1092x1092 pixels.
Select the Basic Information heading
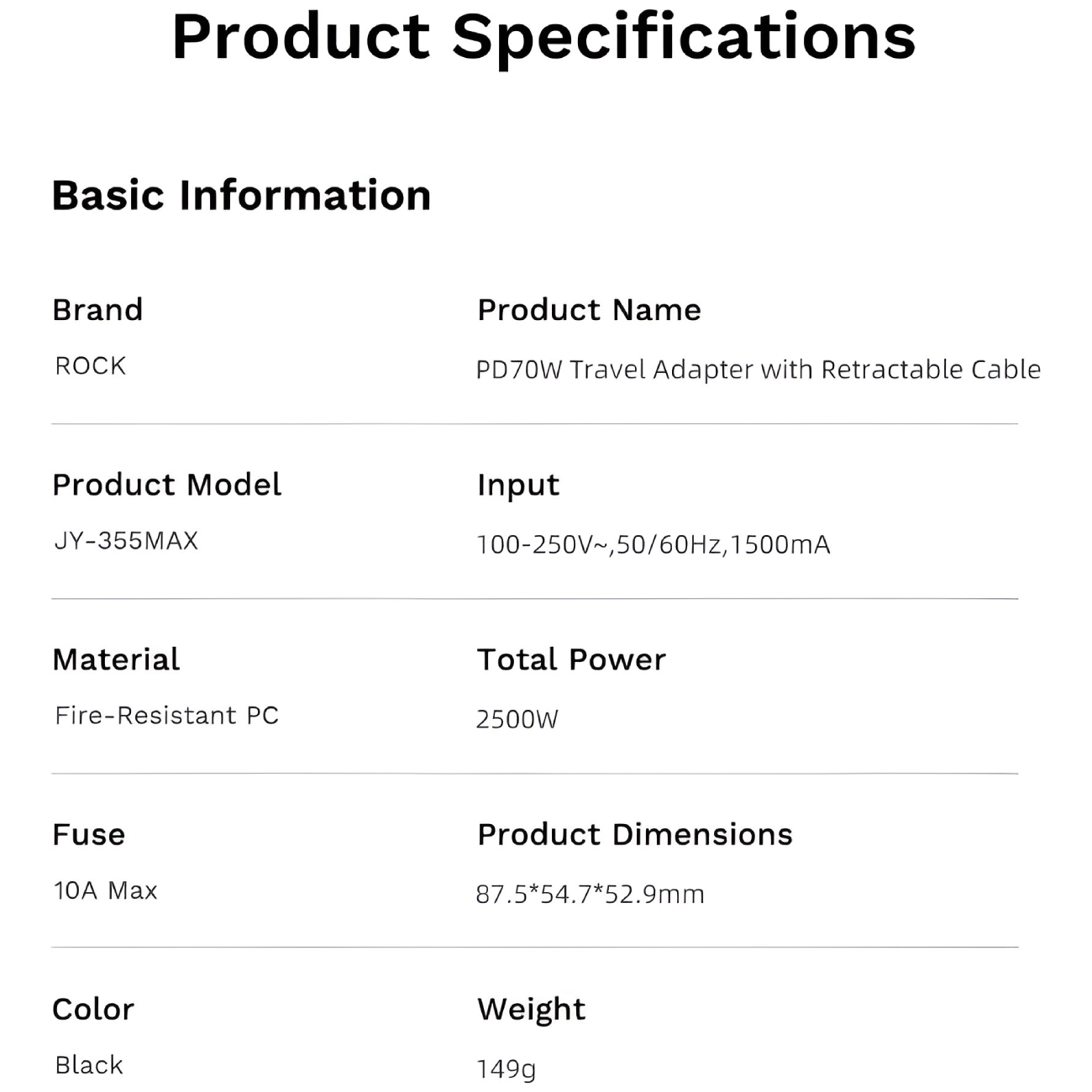241,196
